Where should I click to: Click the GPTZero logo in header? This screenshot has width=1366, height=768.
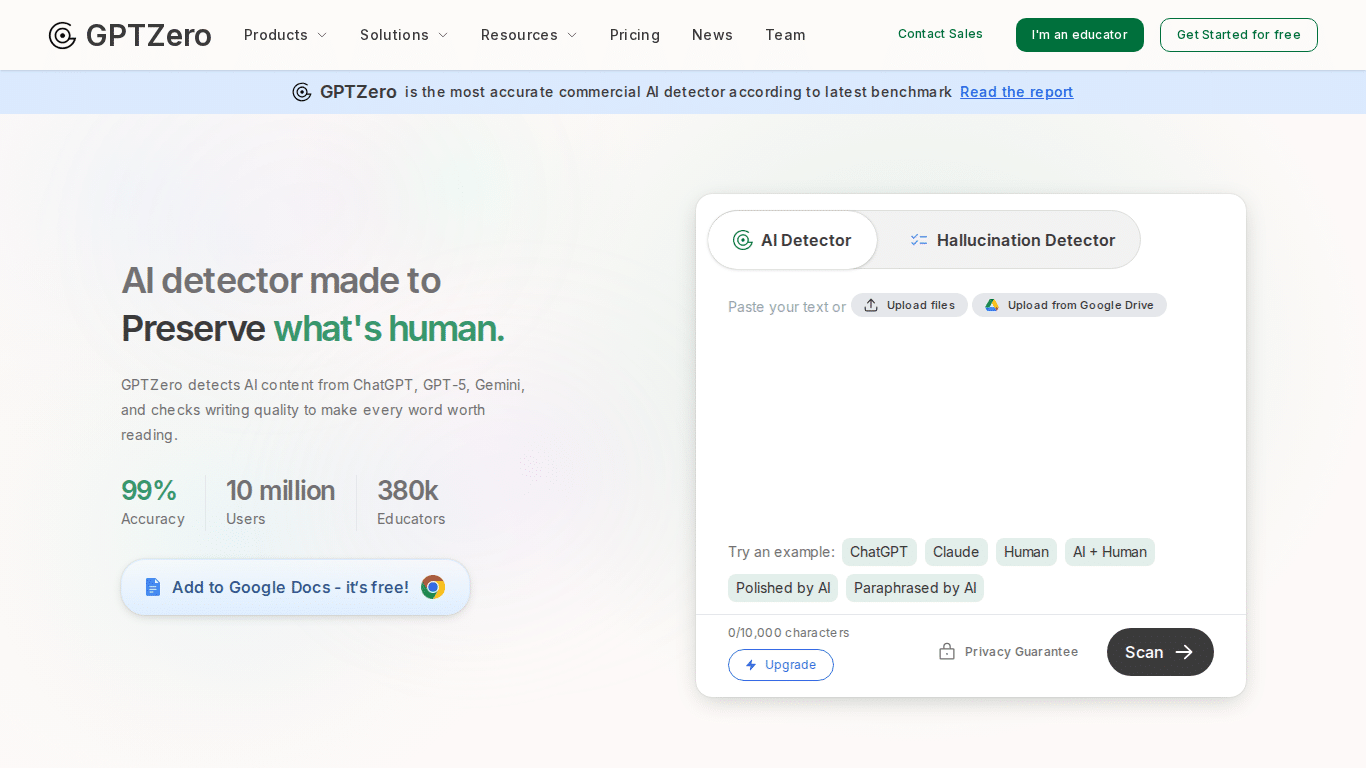click(x=130, y=35)
